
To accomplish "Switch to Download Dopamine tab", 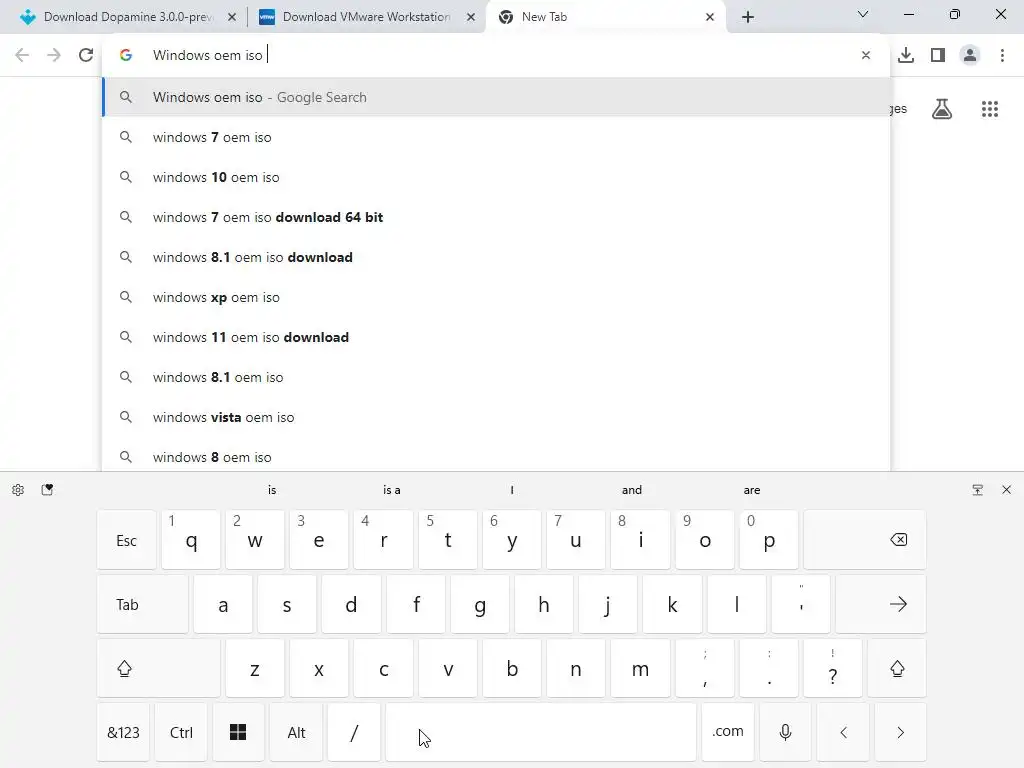I will click(x=128, y=17).
